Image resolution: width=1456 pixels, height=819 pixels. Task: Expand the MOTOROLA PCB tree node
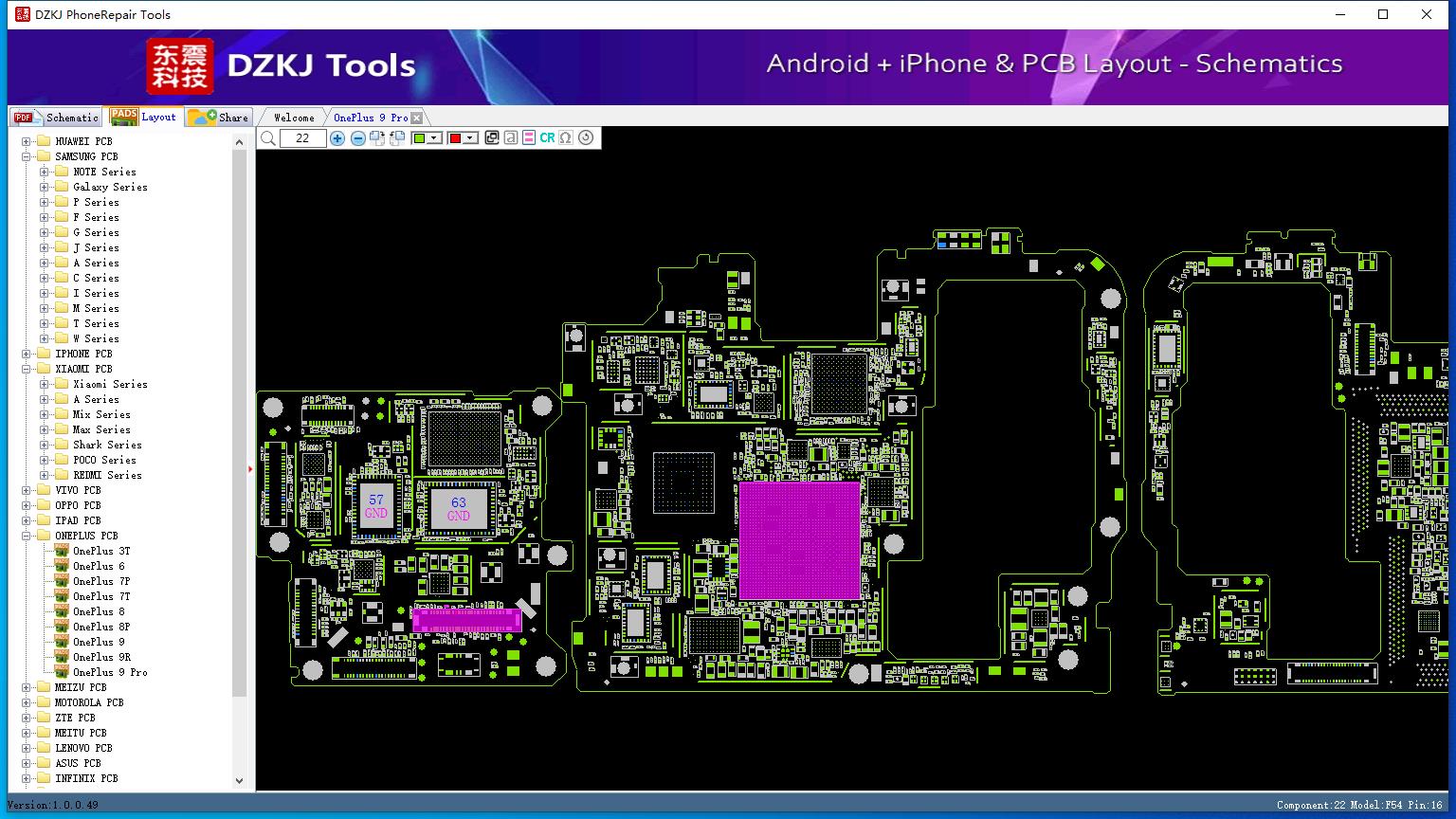[26, 702]
